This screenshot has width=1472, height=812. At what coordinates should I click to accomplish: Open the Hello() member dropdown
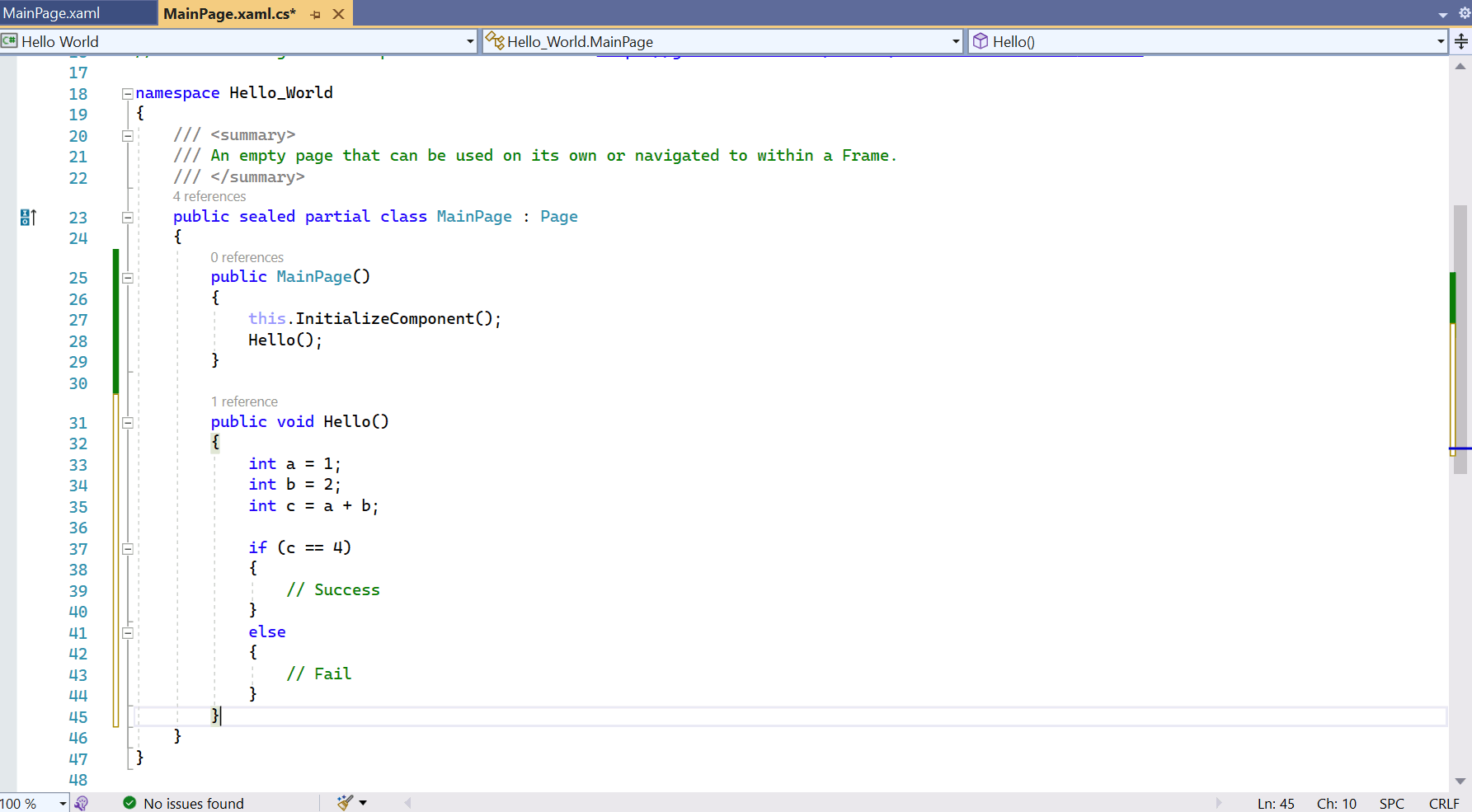tap(1438, 40)
